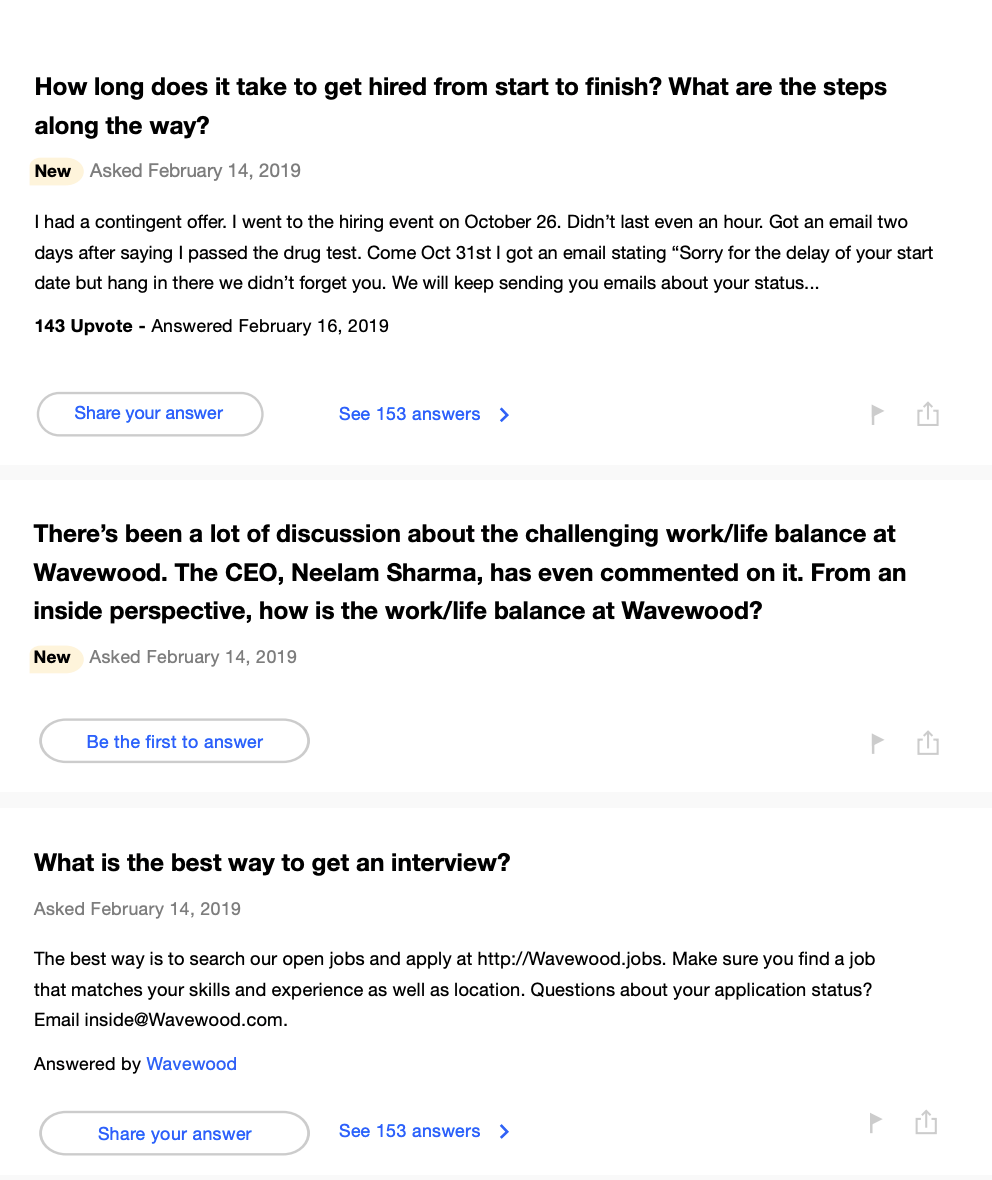Flag the work/life balance question

[x=877, y=742]
